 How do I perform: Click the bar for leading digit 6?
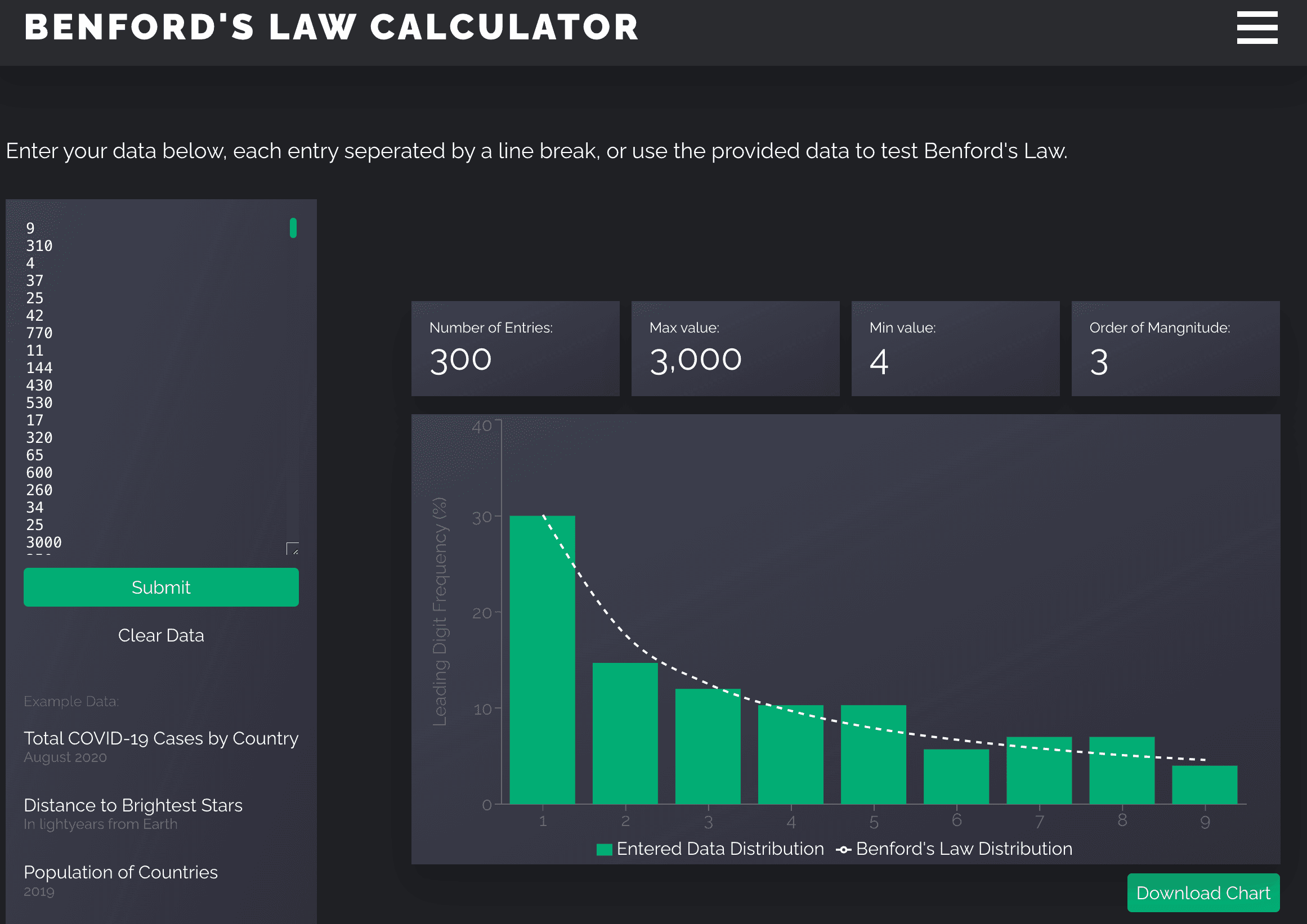tap(956, 777)
